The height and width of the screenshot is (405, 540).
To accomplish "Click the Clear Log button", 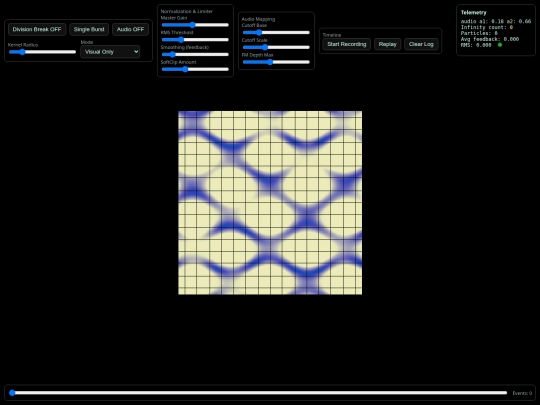I will [x=421, y=44].
